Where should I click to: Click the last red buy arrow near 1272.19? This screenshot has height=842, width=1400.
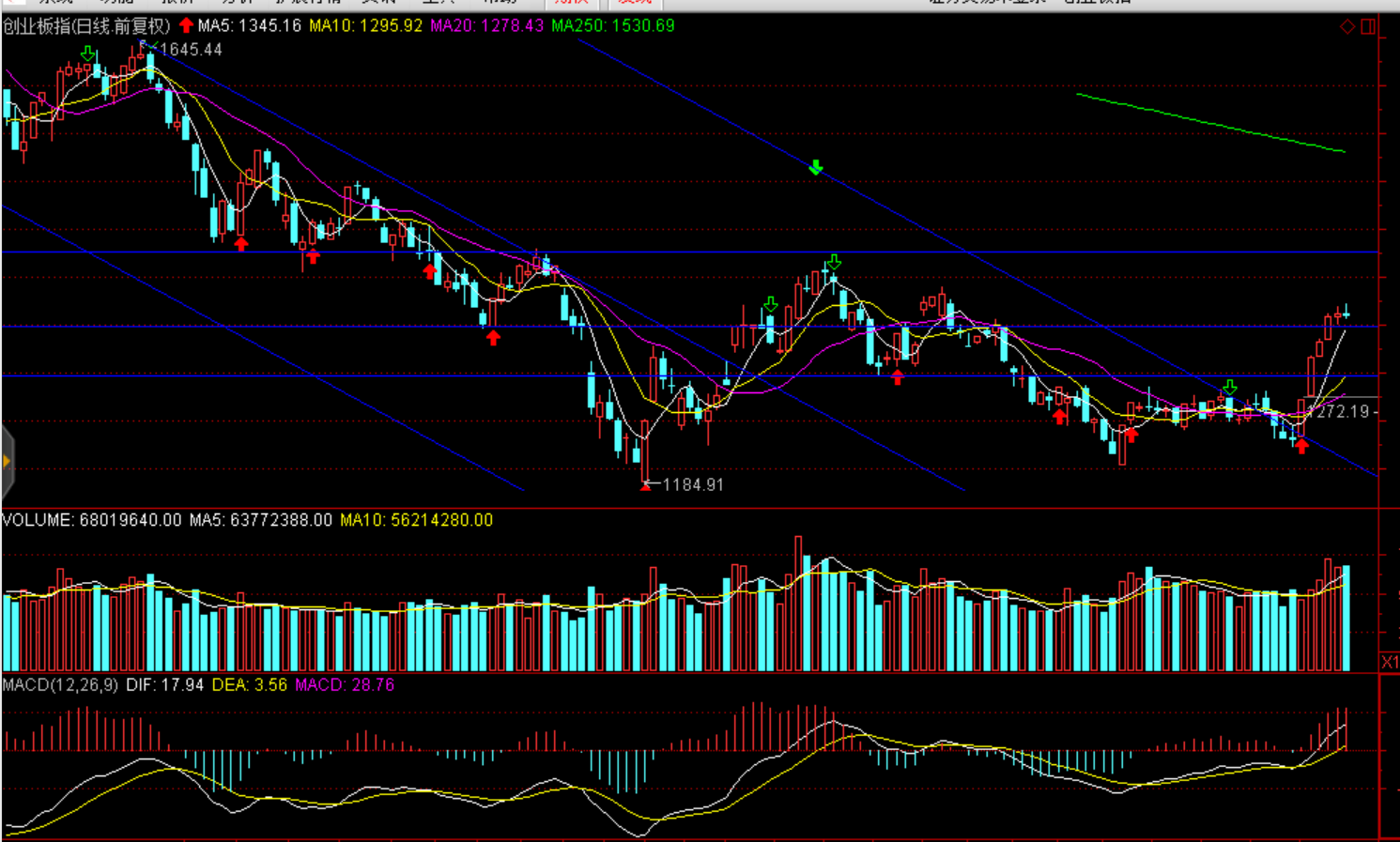1301,446
